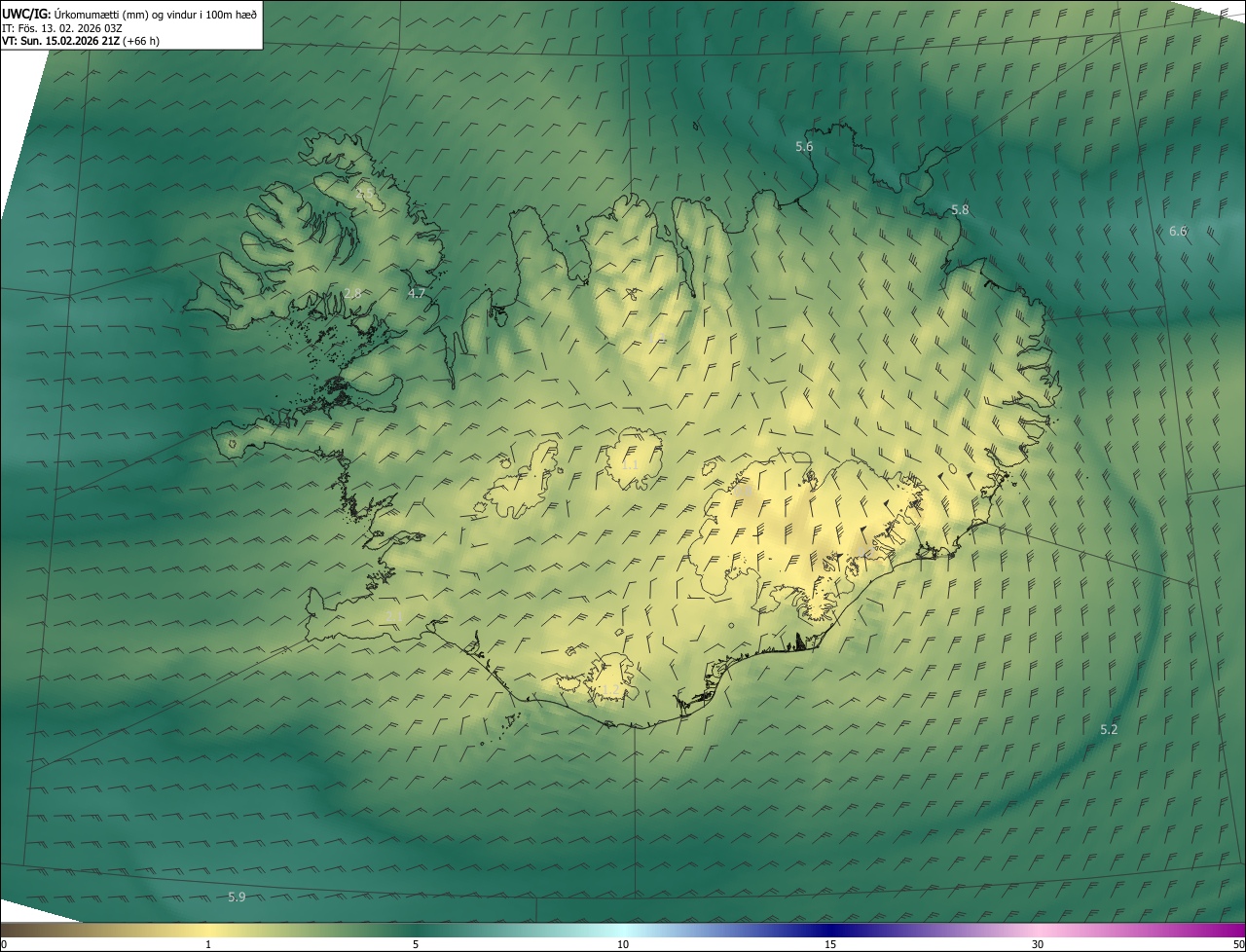Click the 2.8 value label in the Westfjords area

point(352,293)
